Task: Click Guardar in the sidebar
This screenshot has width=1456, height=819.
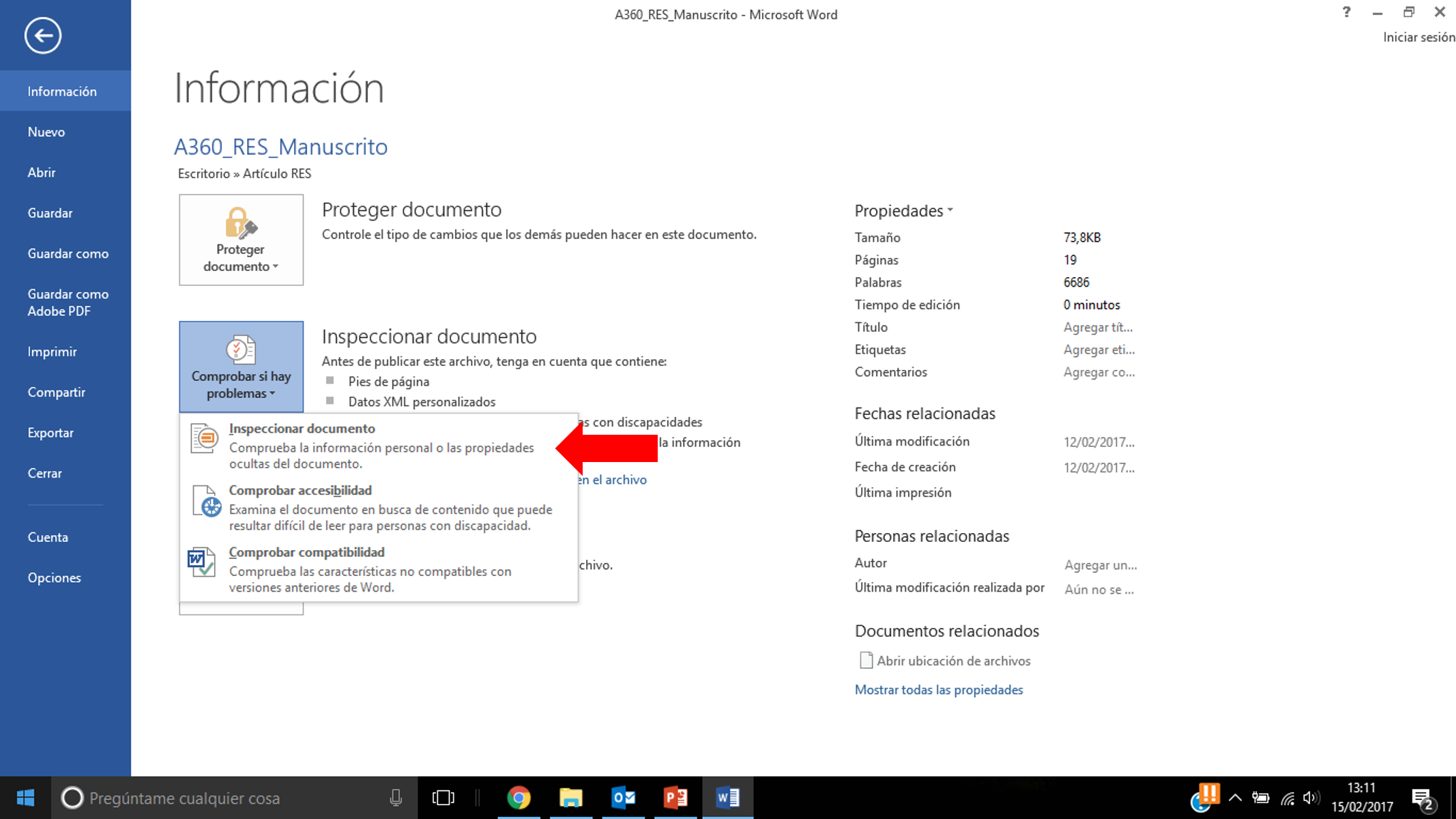Action: click(x=65, y=213)
